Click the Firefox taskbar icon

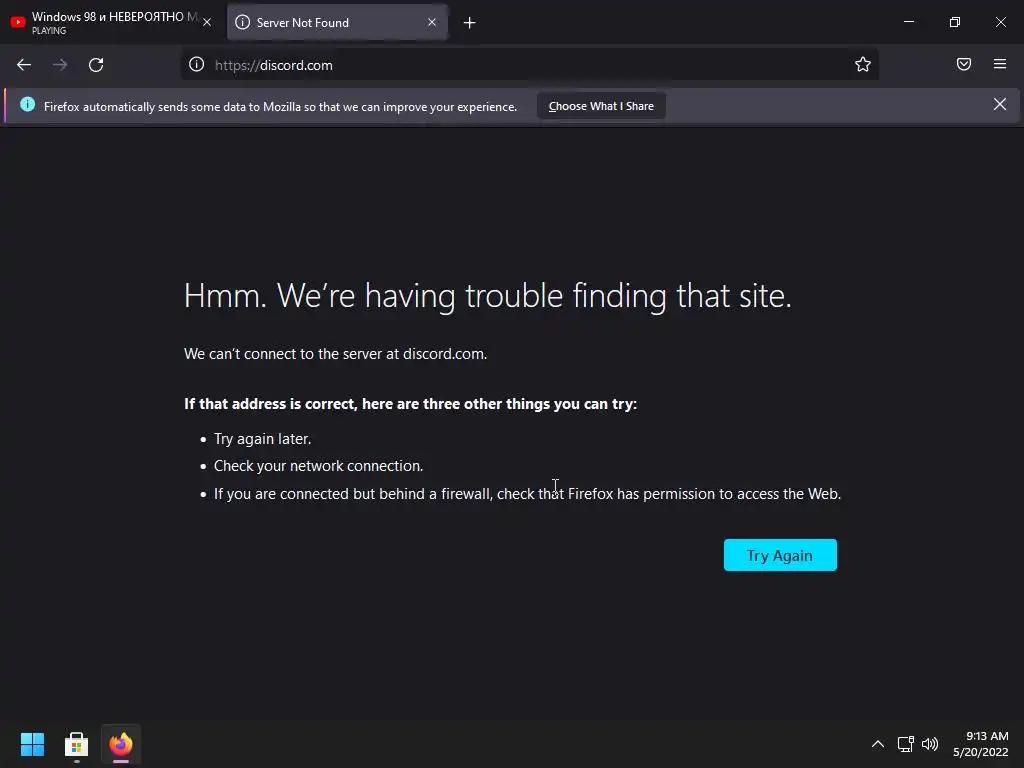click(x=121, y=744)
